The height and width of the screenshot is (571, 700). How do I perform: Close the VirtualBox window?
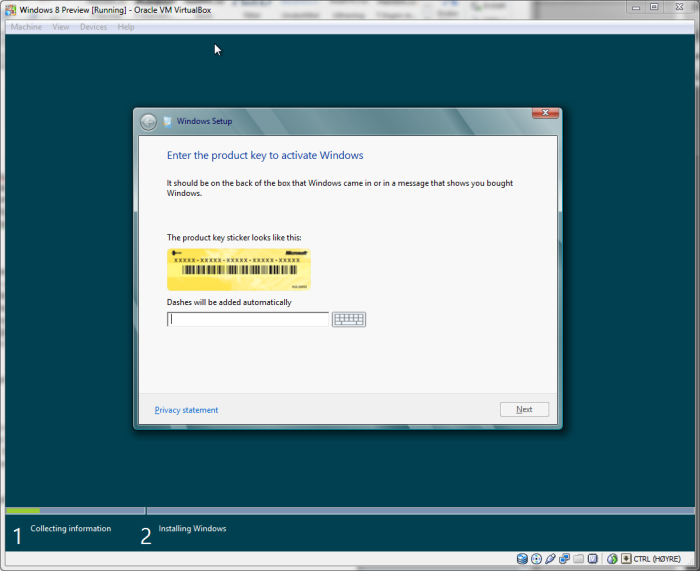tap(679, 7)
